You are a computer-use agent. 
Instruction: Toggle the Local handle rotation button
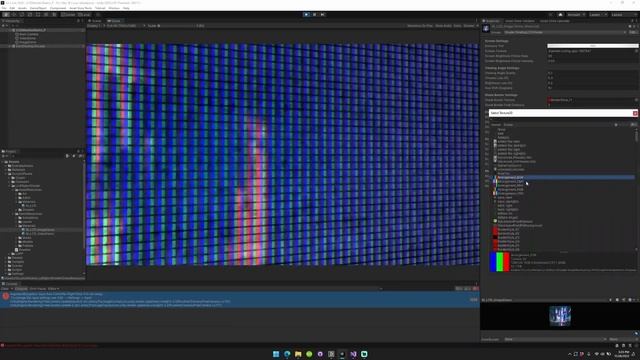84,14
